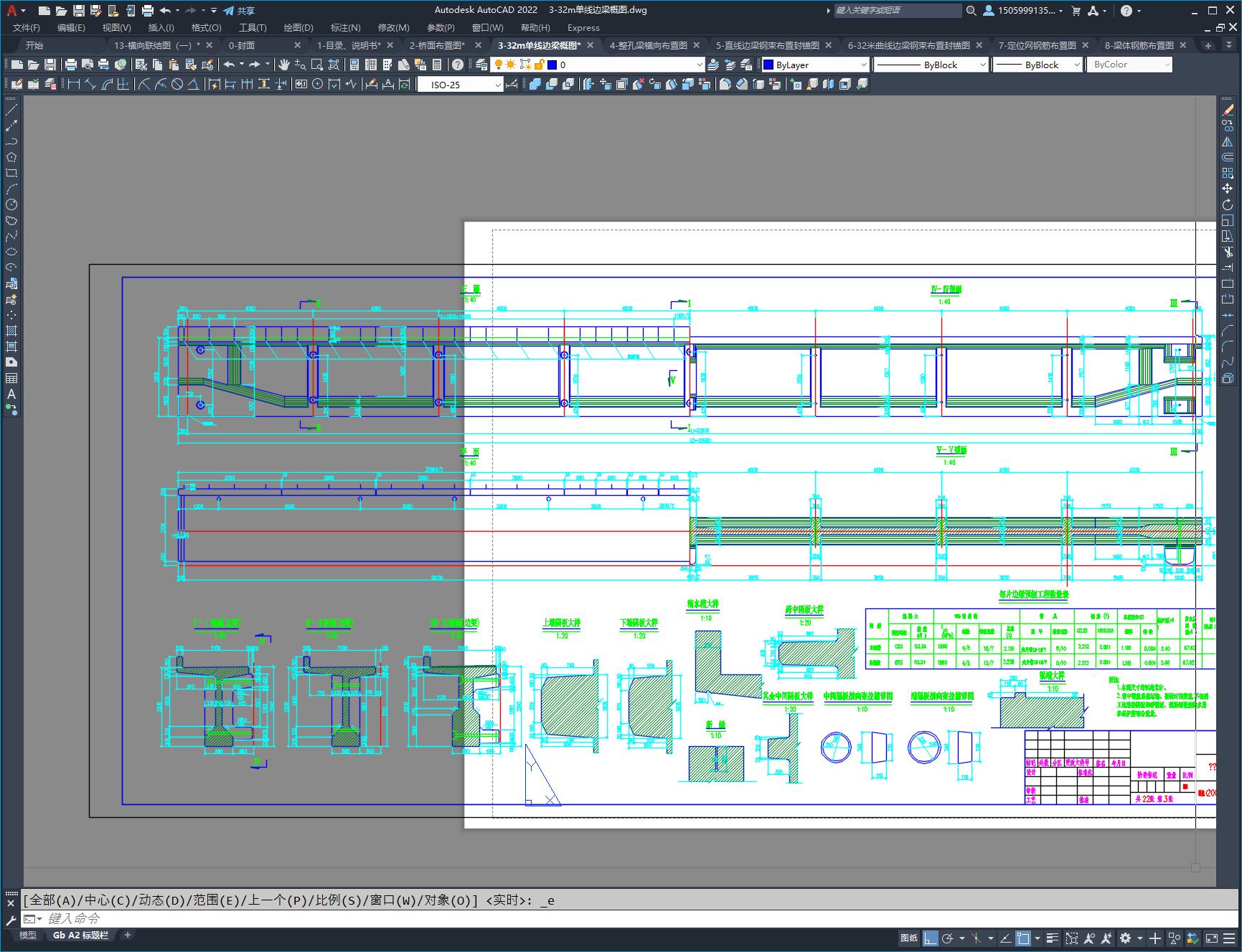Click the keyword search box in title bar

coord(898,11)
